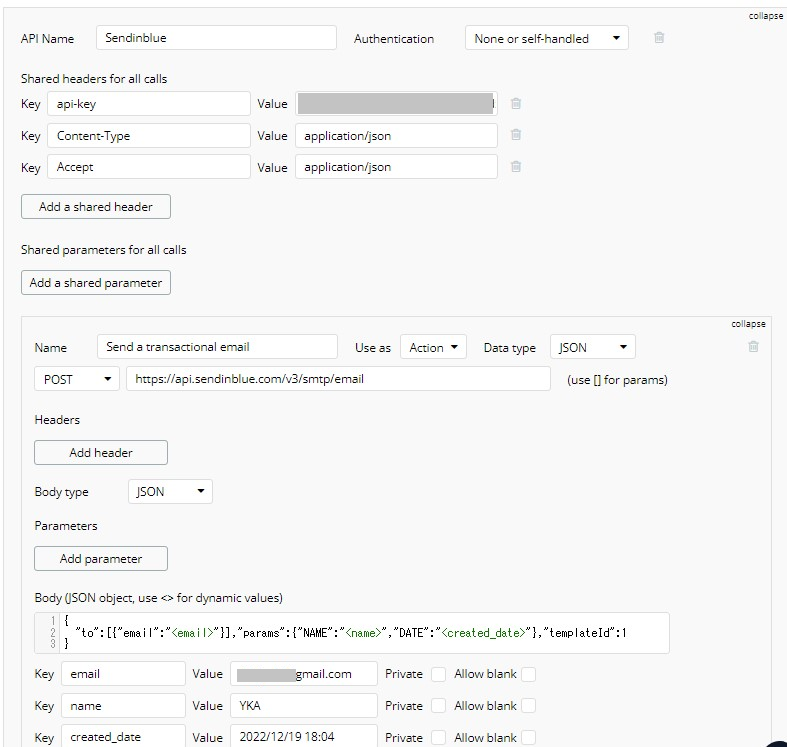Click 'Add a shared header' button
787x747 pixels.
pos(96,207)
